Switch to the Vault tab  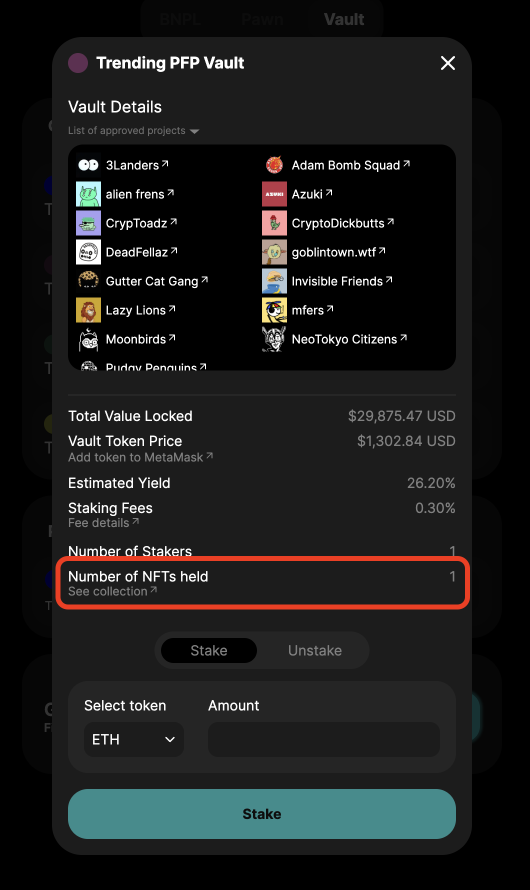(x=344, y=19)
